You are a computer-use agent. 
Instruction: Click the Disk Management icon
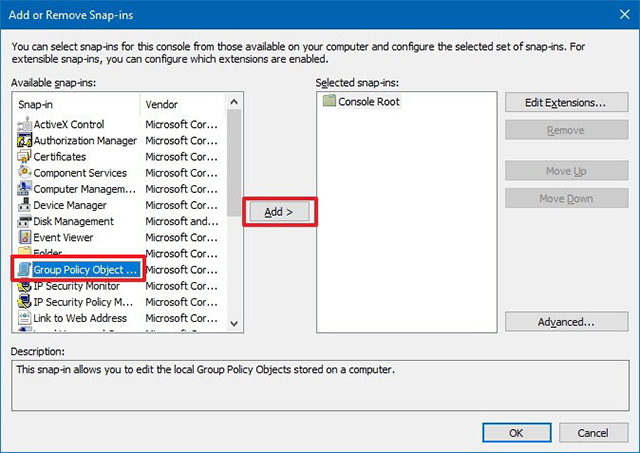coord(24,221)
